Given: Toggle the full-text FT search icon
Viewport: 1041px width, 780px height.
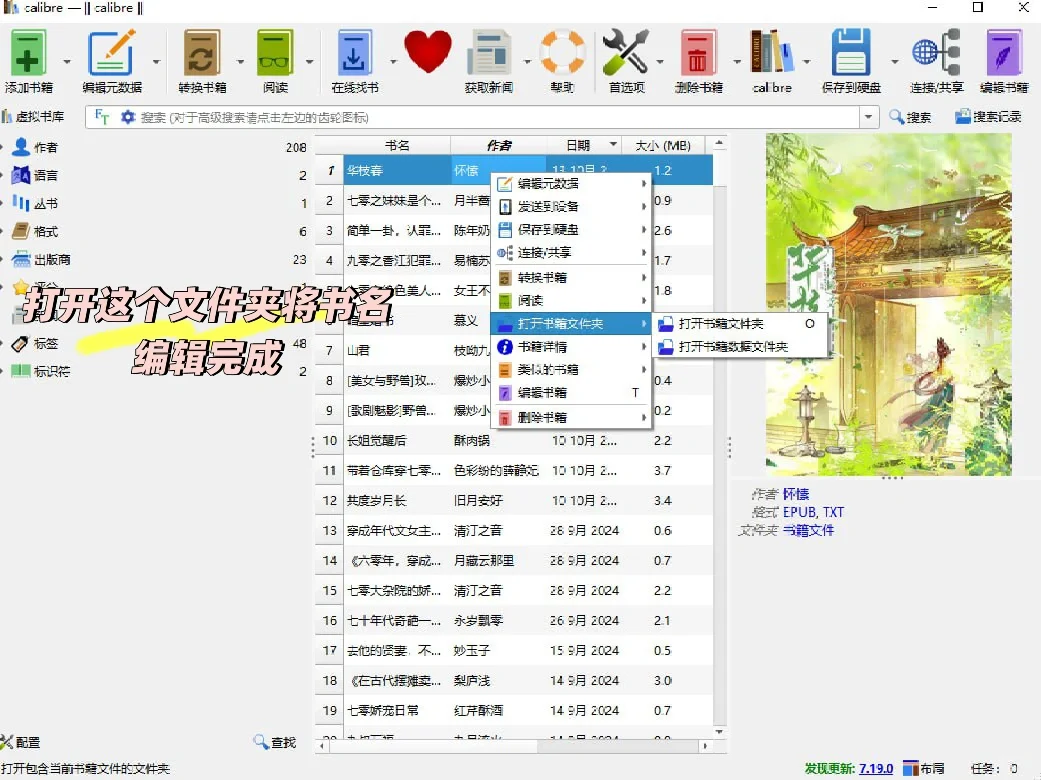Looking at the screenshot, I should point(102,117).
